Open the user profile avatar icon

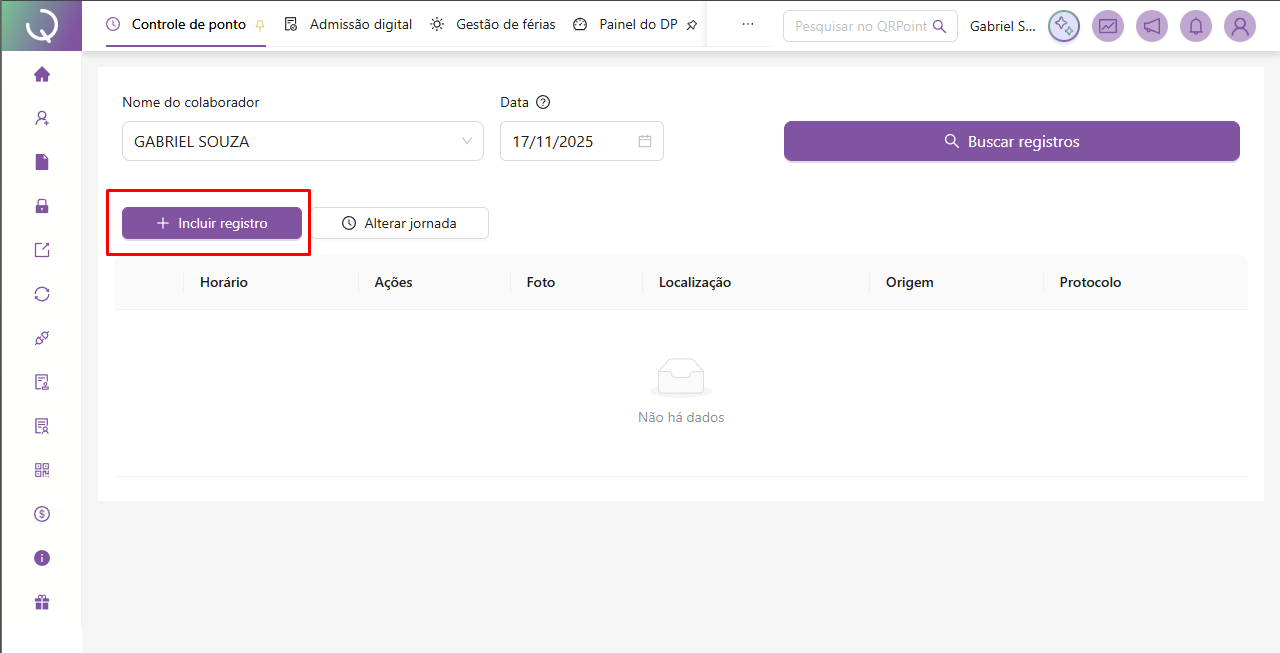pos(1240,26)
